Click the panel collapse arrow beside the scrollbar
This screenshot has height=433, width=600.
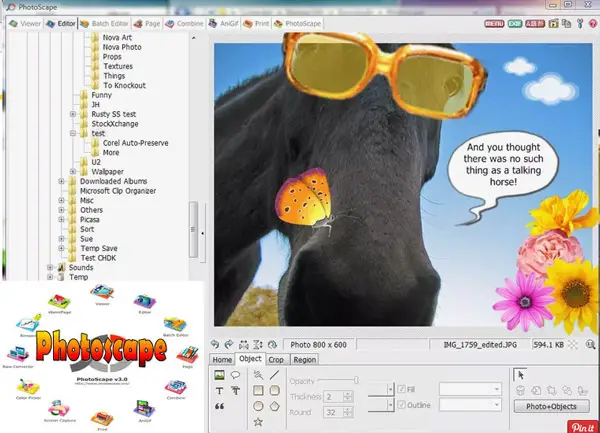202,233
